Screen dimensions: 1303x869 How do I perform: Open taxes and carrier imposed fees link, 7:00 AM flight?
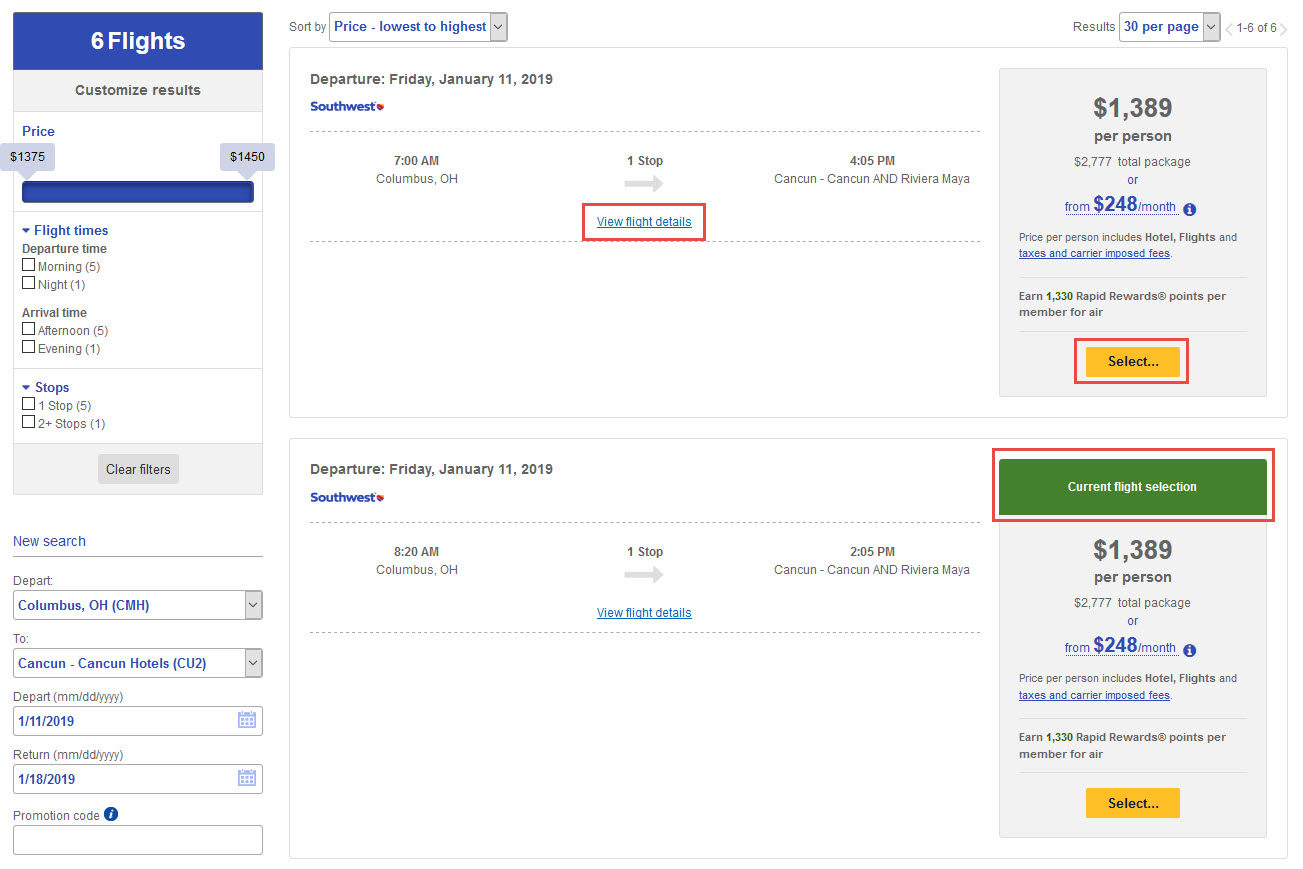click(1094, 253)
